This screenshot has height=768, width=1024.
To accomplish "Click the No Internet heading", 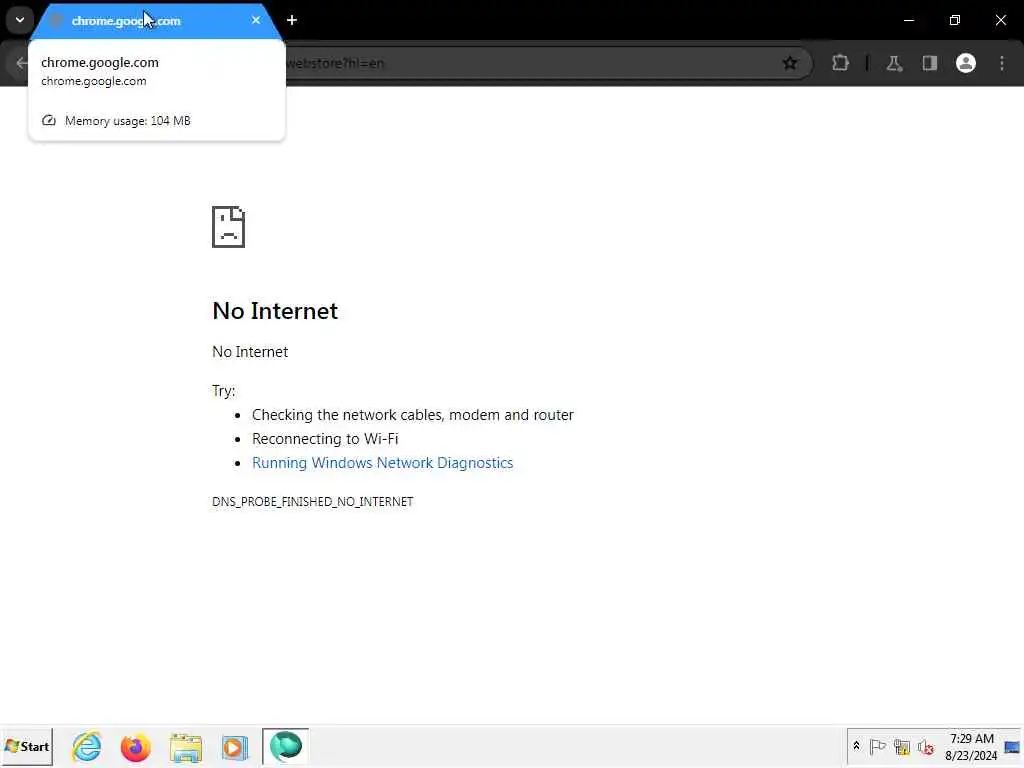I will point(275,311).
